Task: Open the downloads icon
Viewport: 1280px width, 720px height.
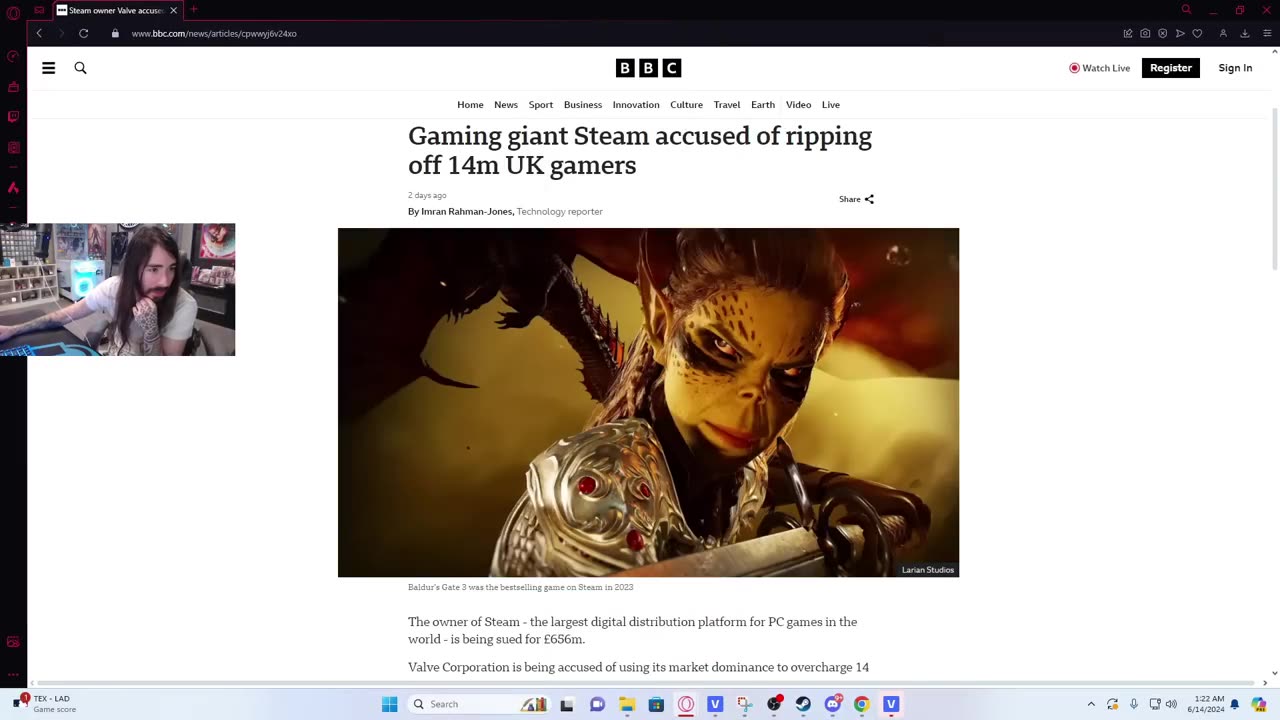Action: 1245,33
